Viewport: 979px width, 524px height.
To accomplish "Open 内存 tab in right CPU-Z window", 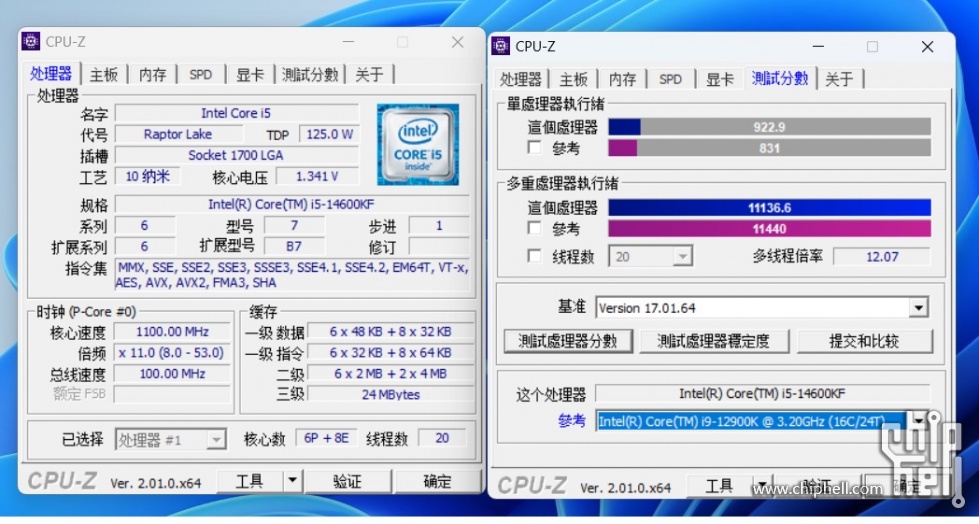I will pyautogui.click(x=622, y=79).
